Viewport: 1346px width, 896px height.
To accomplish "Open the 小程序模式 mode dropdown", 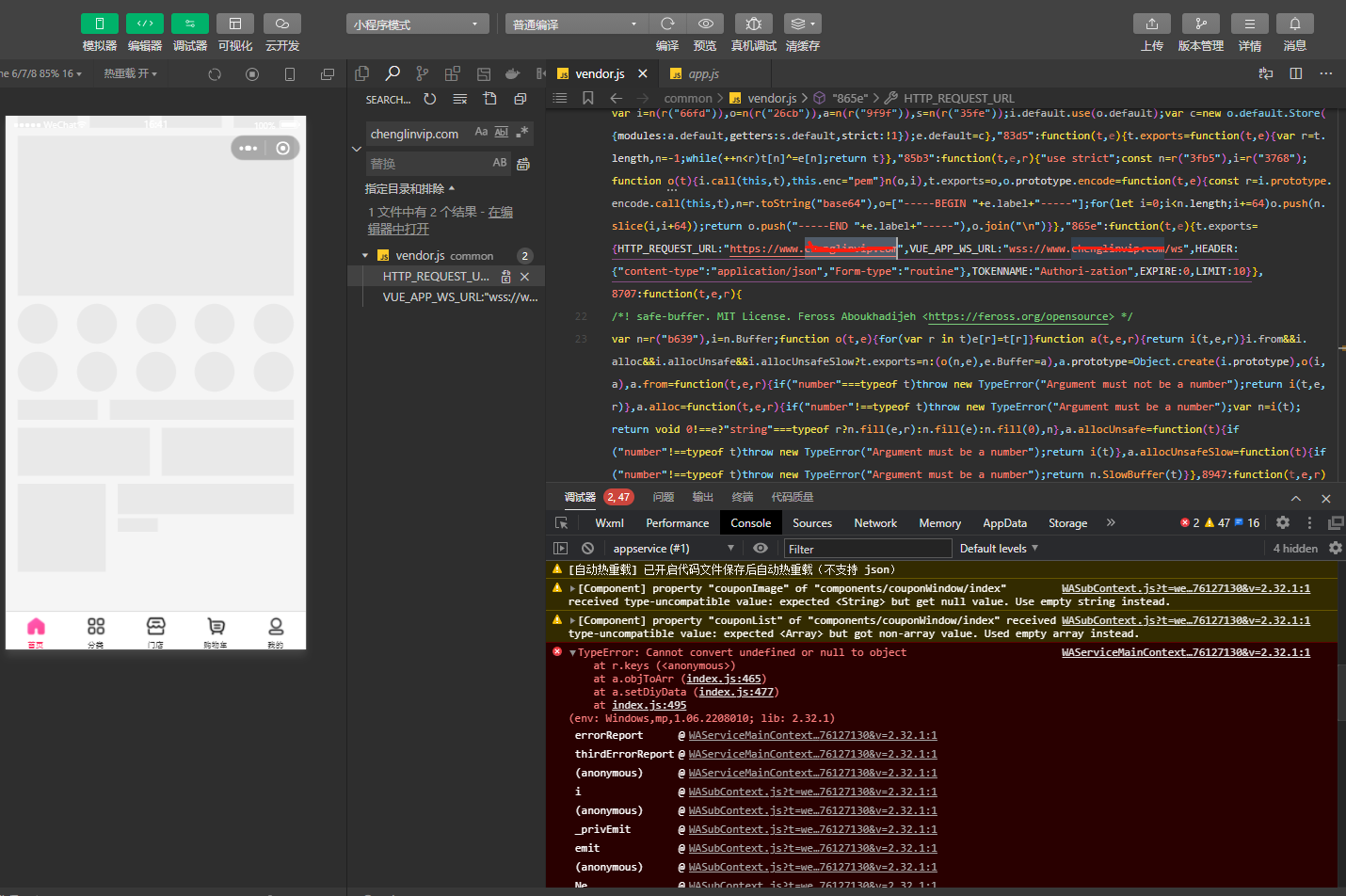I will [x=418, y=24].
